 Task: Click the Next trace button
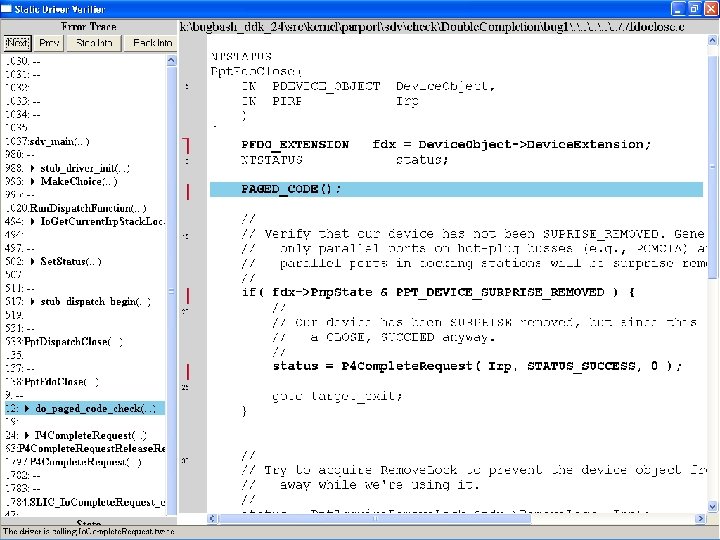(x=17, y=43)
